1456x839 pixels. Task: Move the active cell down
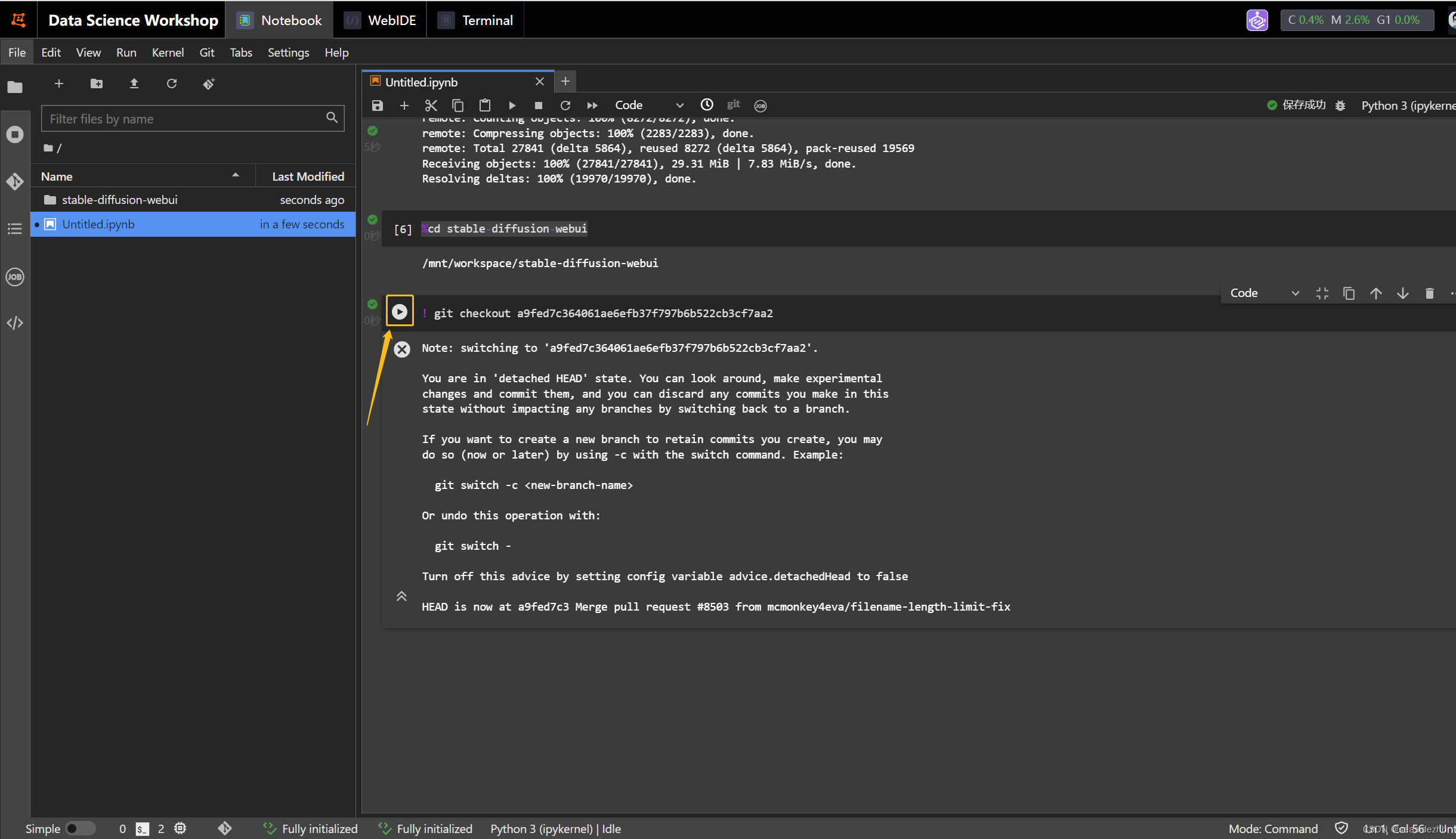[x=1403, y=293]
